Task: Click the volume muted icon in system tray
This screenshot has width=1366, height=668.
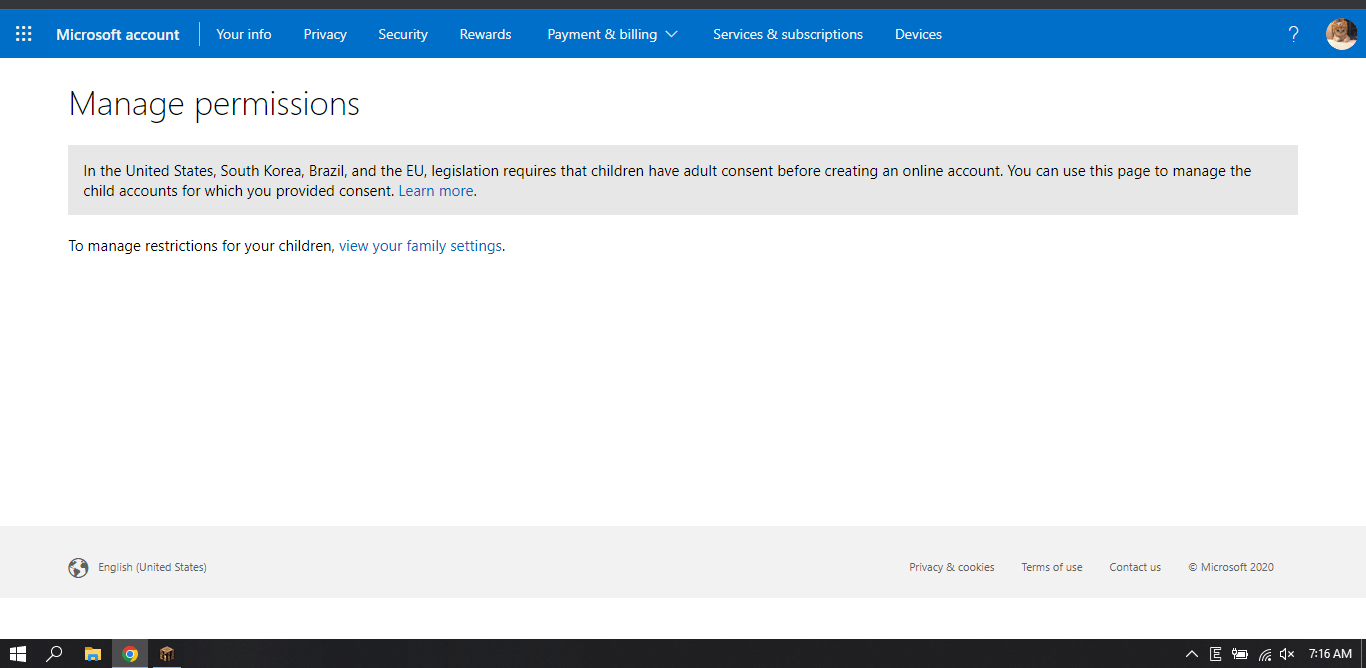Action: (1287, 654)
